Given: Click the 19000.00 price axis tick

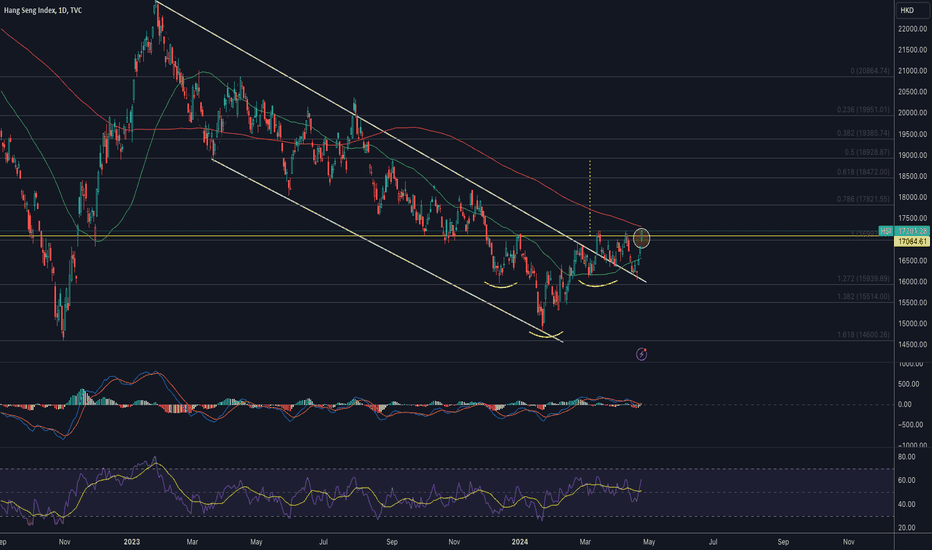Looking at the screenshot, I should point(912,155).
